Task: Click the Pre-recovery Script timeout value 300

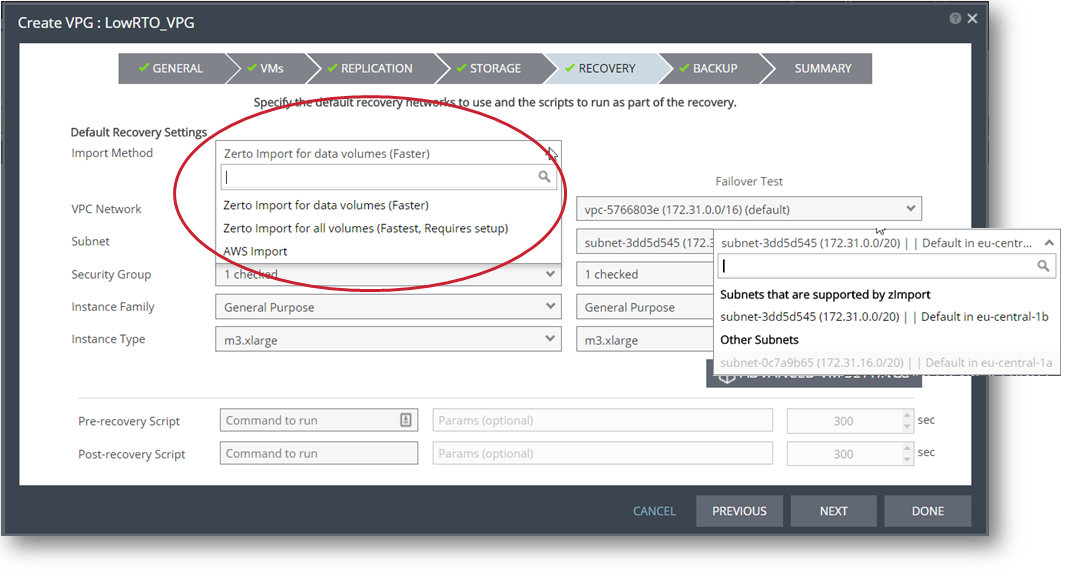Action: pos(843,421)
